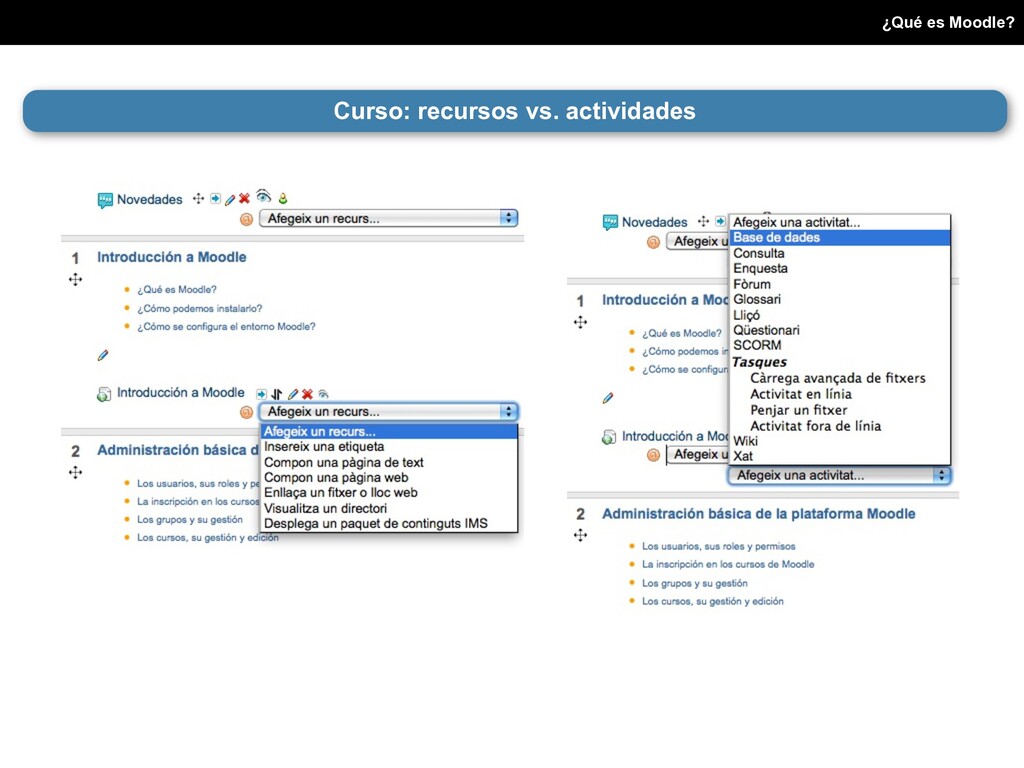The width and height of the screenshot is (1024, 768).
Task: Choose 'Activitat en línia' task
Action: (x=840, y=394)
